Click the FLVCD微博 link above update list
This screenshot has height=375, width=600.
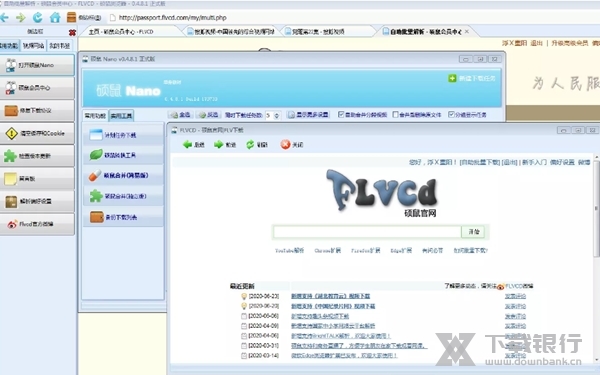coord(519,286)
